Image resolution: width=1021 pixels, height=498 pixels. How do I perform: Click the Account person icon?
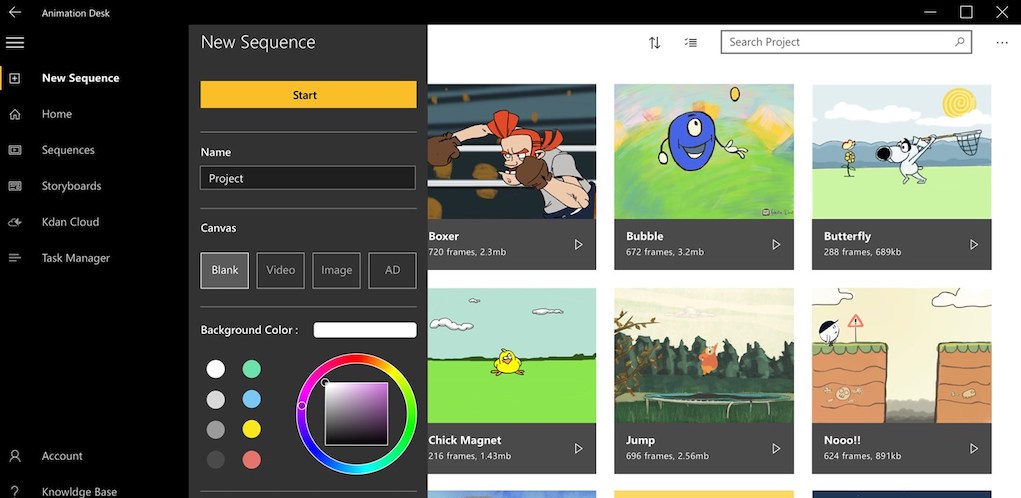14,456
